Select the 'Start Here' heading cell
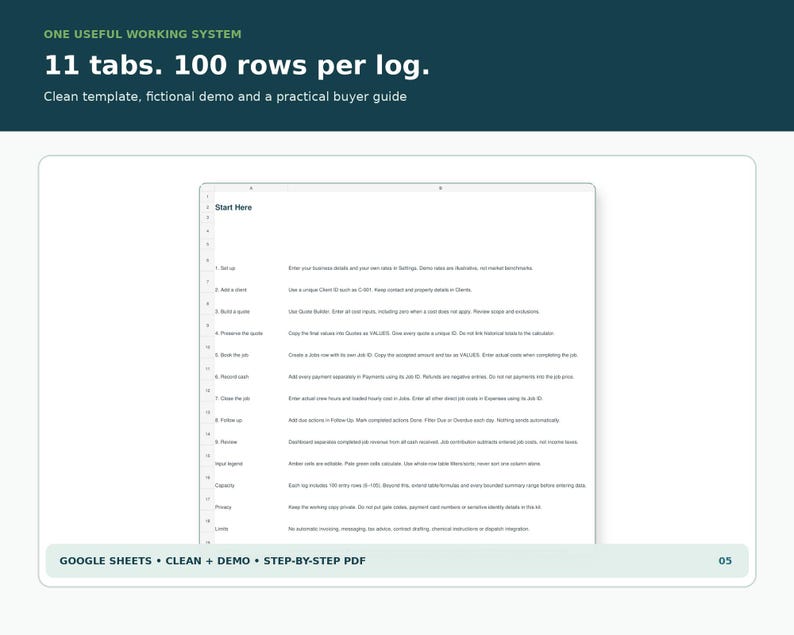 (x=233, y=207)
